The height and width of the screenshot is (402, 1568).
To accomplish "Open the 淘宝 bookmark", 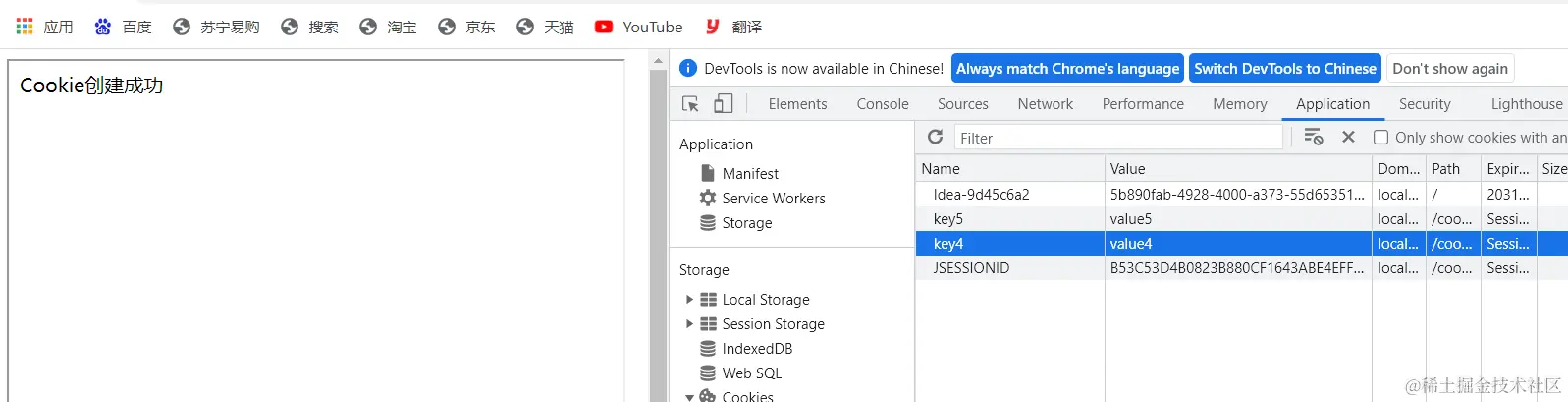I will point(388,27).
